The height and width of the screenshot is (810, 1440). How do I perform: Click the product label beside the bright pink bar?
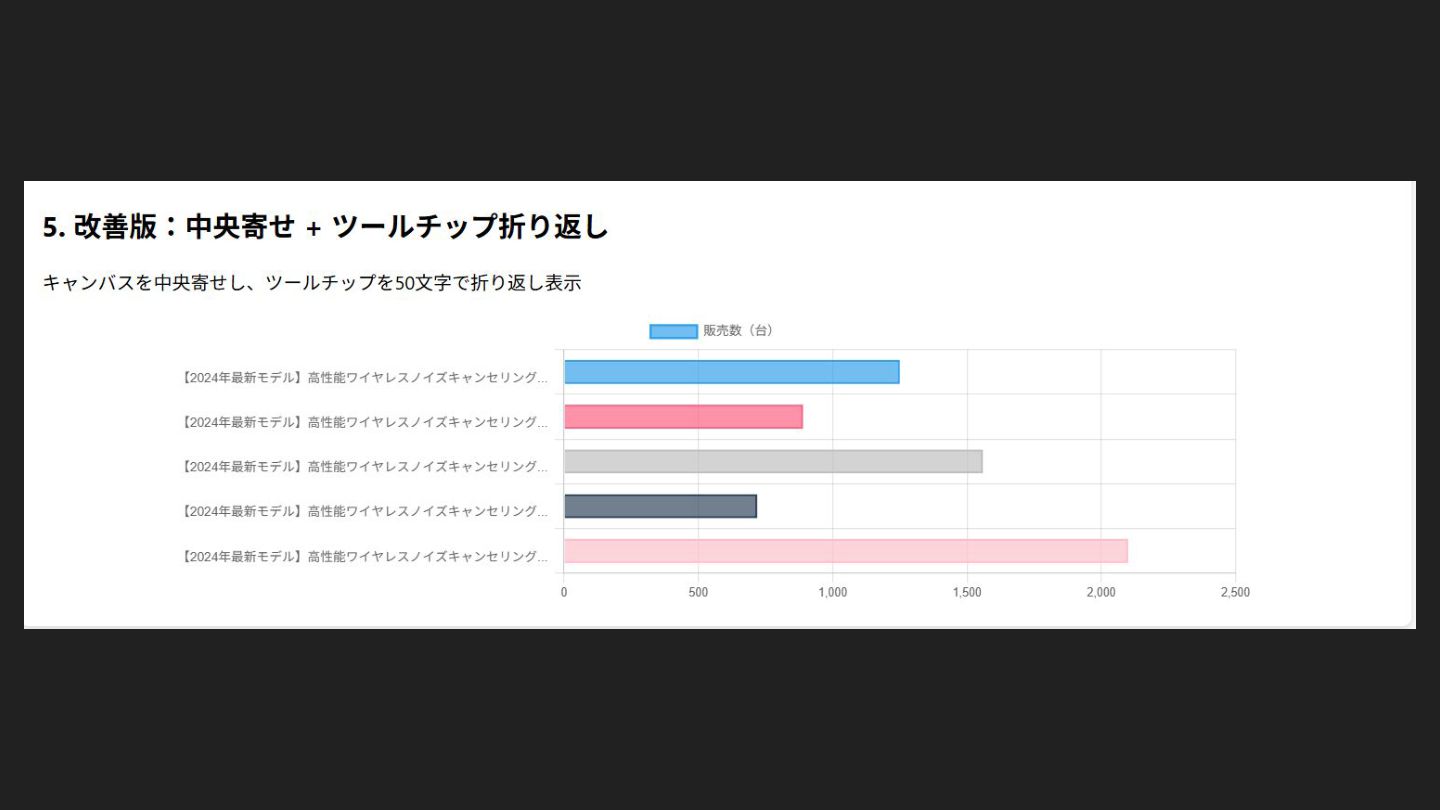point(365,422)
